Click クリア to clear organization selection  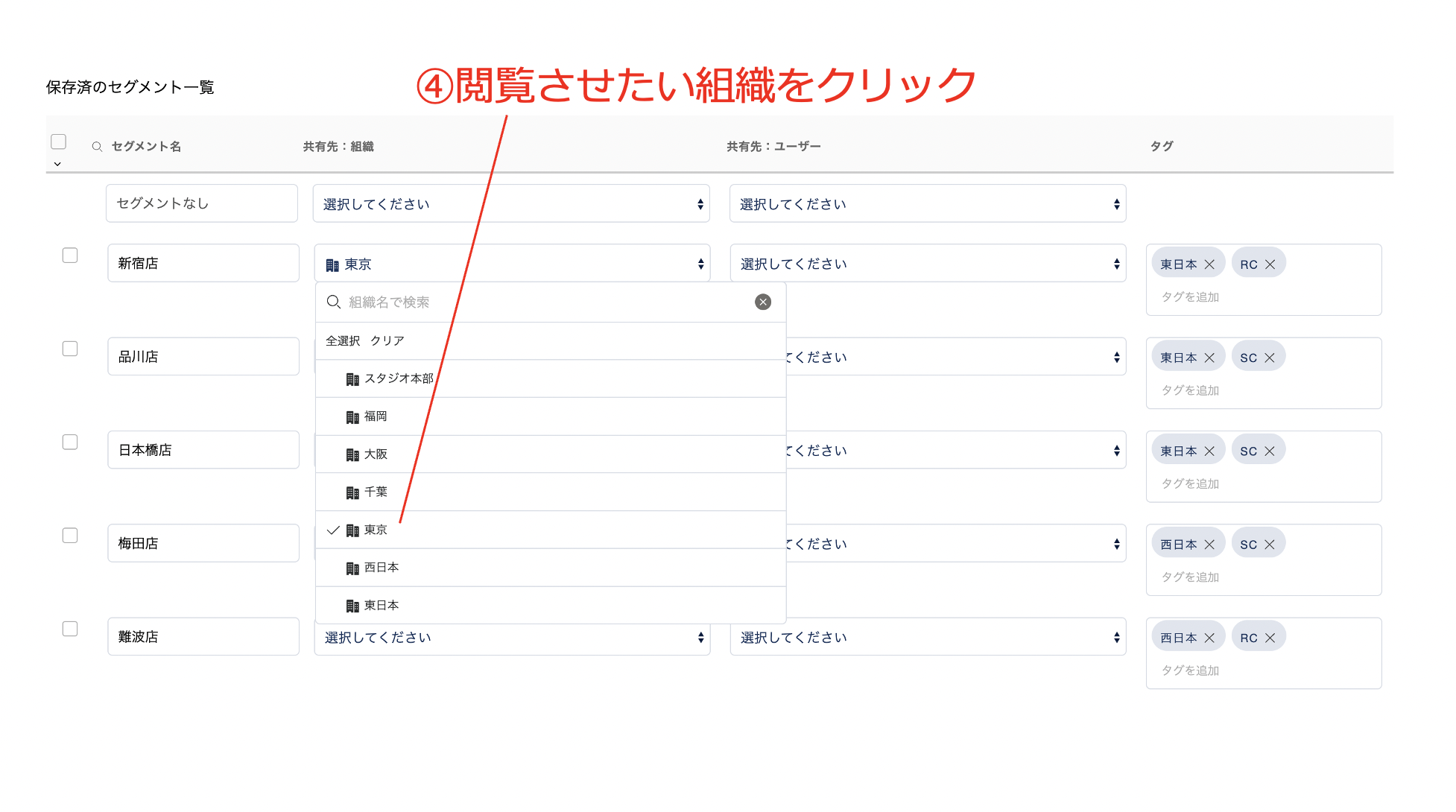(x=387, y=340)
